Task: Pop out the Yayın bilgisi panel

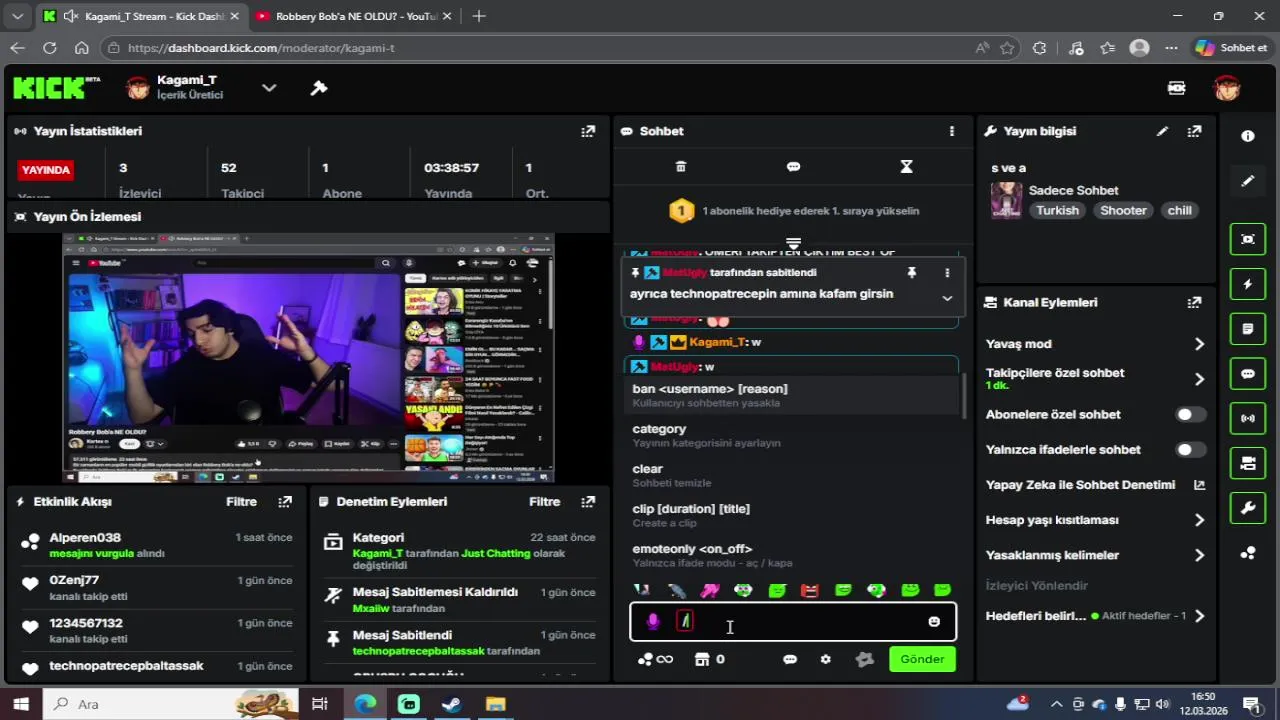Action: click(x=1194, y=131)
